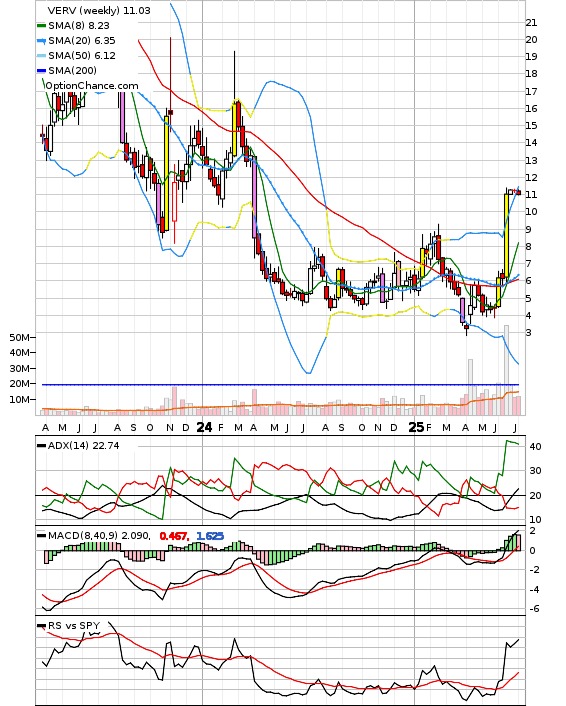Click the OptionChance.com watermark text
The height and width of the screenshot is (706, 566).
pyautogui.click(x=91, y=86)
